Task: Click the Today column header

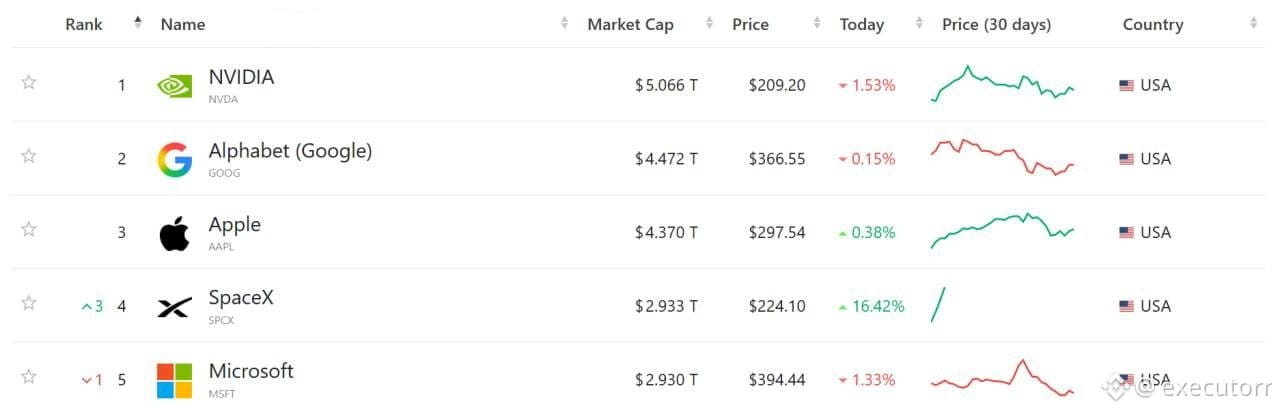Action: click(x=862, y=25)
